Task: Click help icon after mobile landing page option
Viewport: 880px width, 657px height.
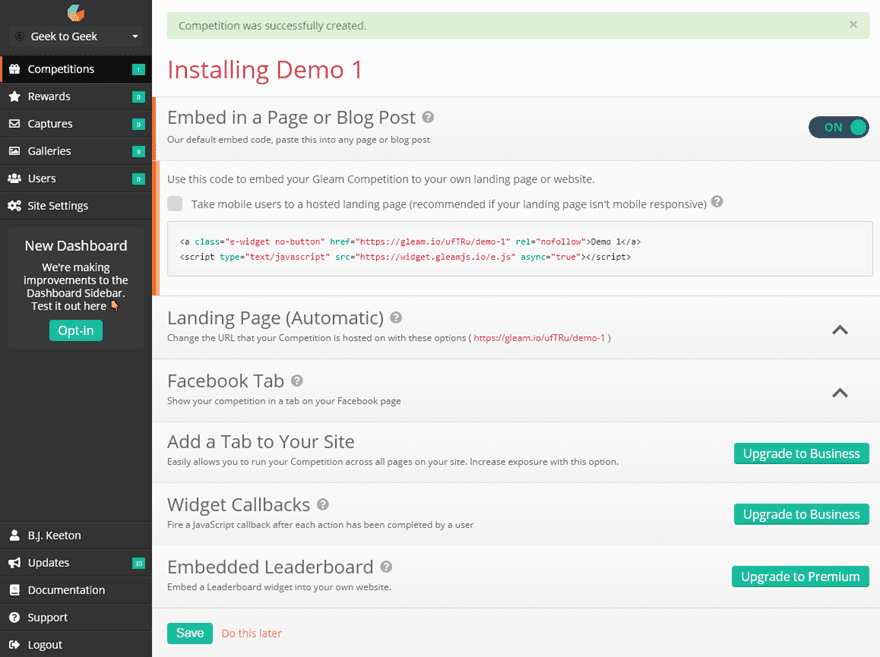Action: click(x=717, y=201)
